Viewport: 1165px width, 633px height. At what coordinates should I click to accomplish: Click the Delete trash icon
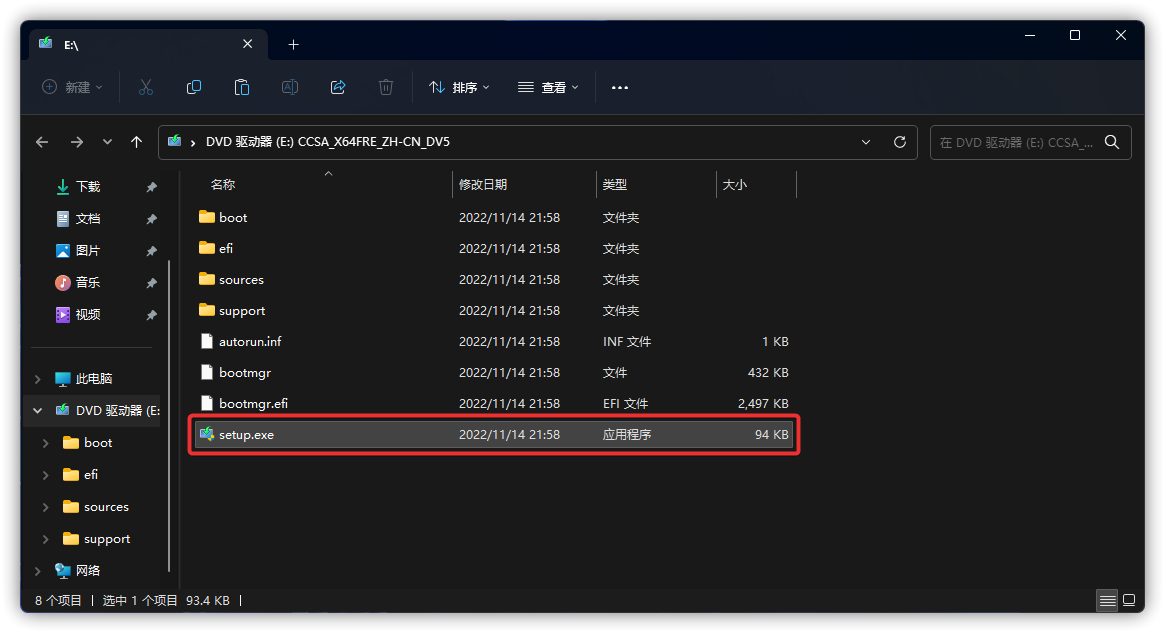coord(386,87)
